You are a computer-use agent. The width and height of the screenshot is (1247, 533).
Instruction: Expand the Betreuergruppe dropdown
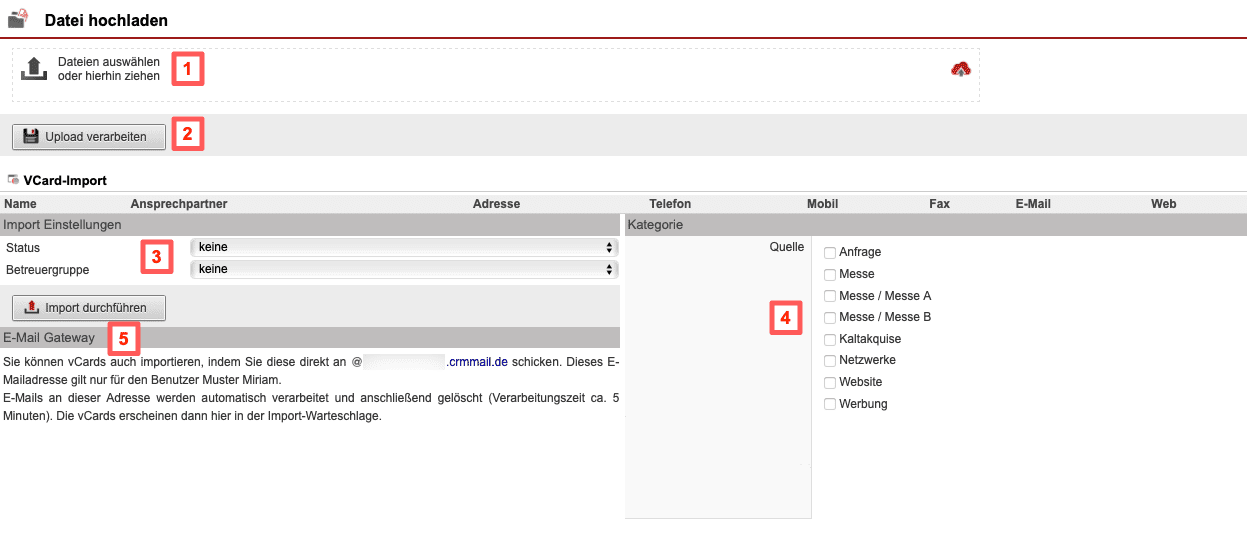click(x=404, y=269)
